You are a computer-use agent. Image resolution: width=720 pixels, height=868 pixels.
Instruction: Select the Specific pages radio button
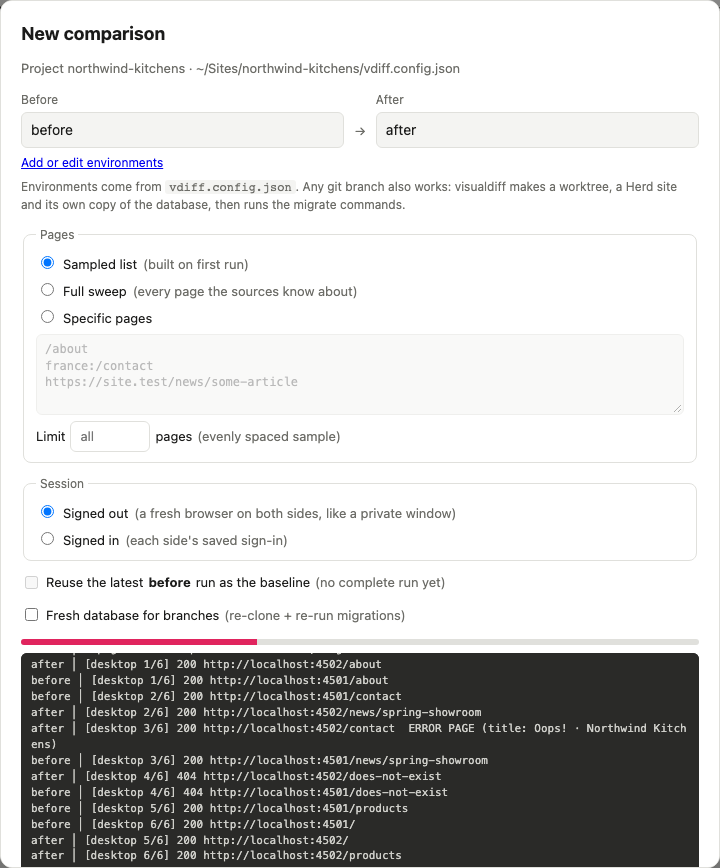pyautogui.click(x=48, y=317)
